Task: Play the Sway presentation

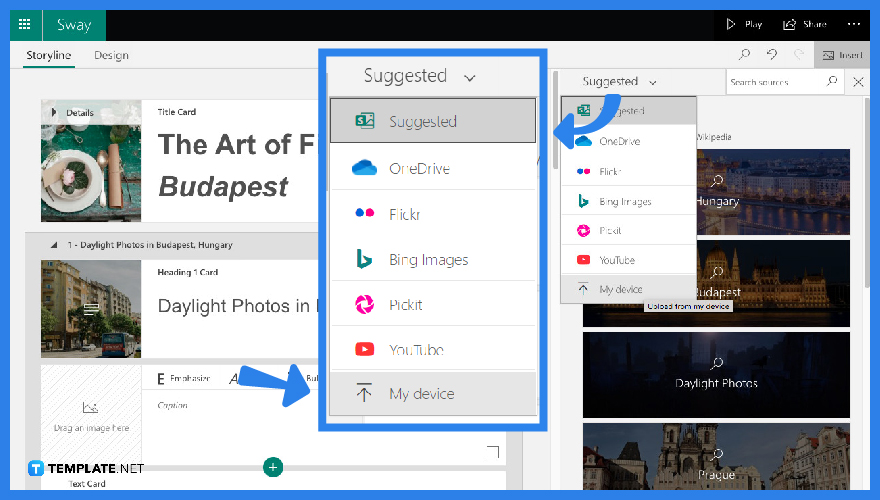Action: (744, 24)
